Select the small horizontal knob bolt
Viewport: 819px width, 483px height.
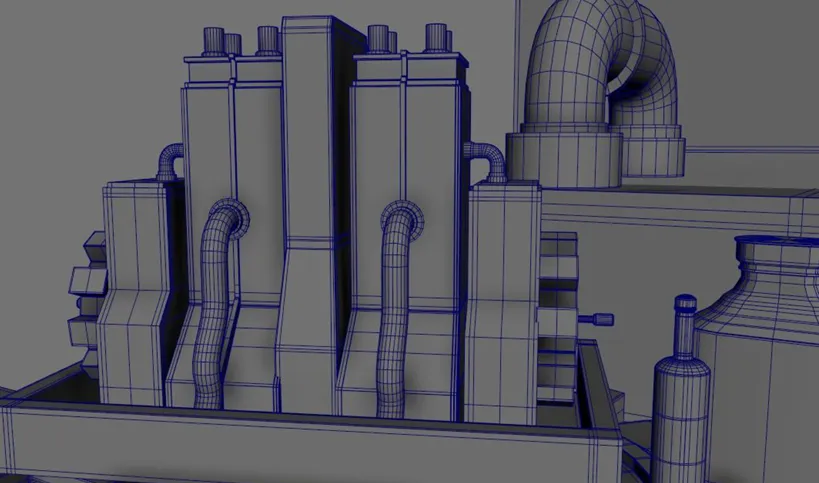click(x=596, y=319)
